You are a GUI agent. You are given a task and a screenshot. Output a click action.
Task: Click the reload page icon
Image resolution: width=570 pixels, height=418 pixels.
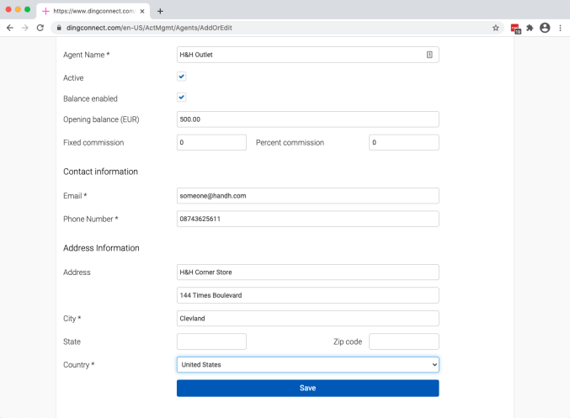pyautogui.click(x=40, y=28)
